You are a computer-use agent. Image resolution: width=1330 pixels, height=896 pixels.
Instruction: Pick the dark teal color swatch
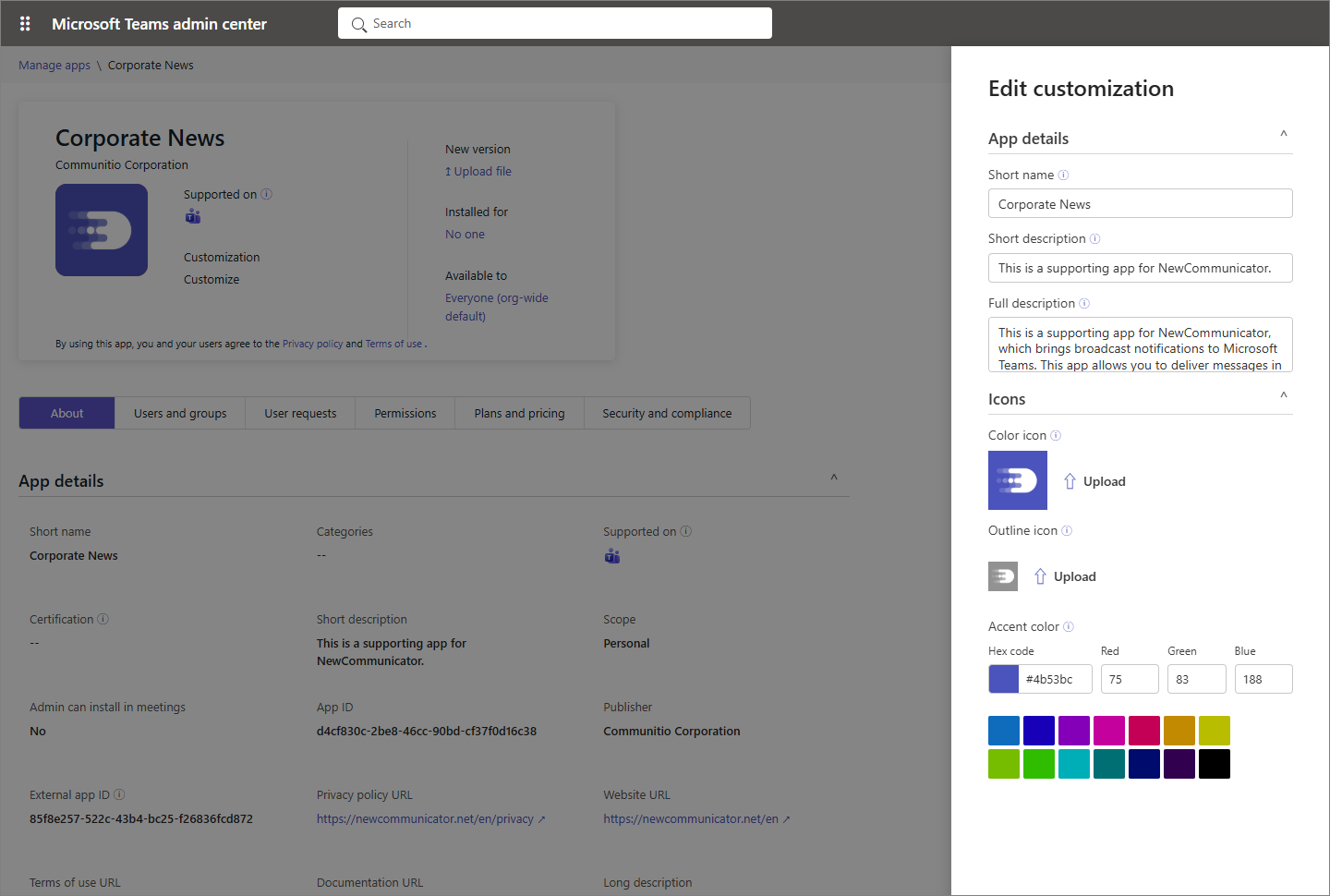[x=1109, y=764]
